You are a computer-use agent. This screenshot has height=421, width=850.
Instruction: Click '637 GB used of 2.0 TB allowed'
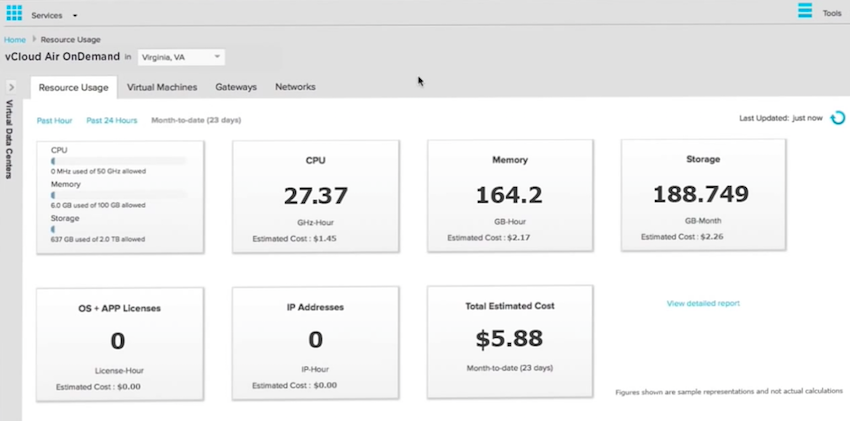pos(98,239)
